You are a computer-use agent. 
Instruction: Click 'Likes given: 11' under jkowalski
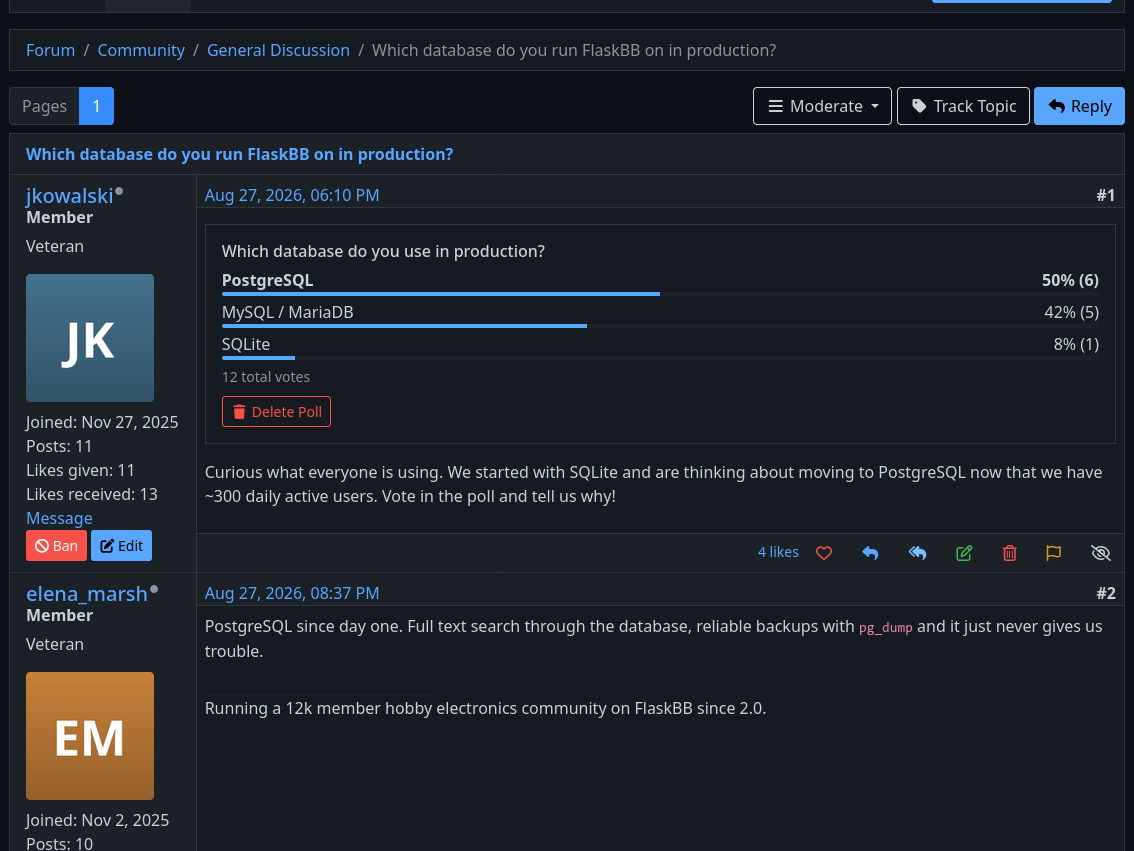click(80, 471)
